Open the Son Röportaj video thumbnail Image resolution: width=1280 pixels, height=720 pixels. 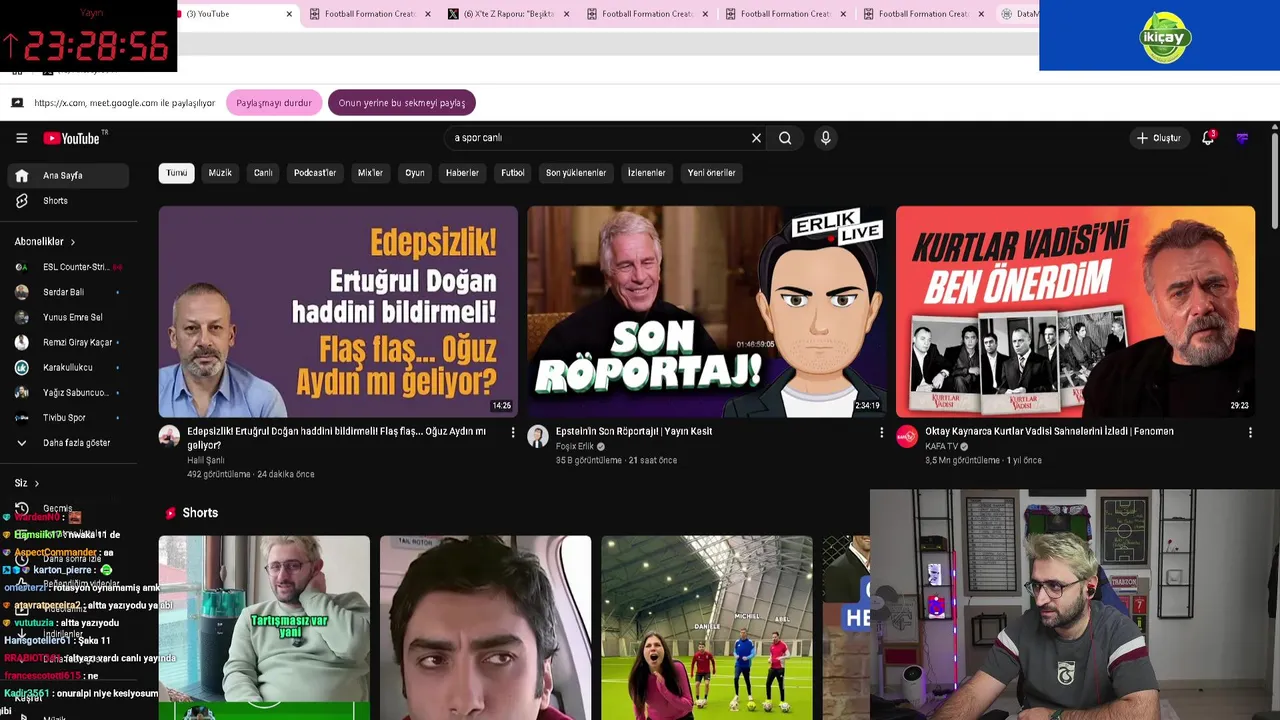click(x=706, y=311)
